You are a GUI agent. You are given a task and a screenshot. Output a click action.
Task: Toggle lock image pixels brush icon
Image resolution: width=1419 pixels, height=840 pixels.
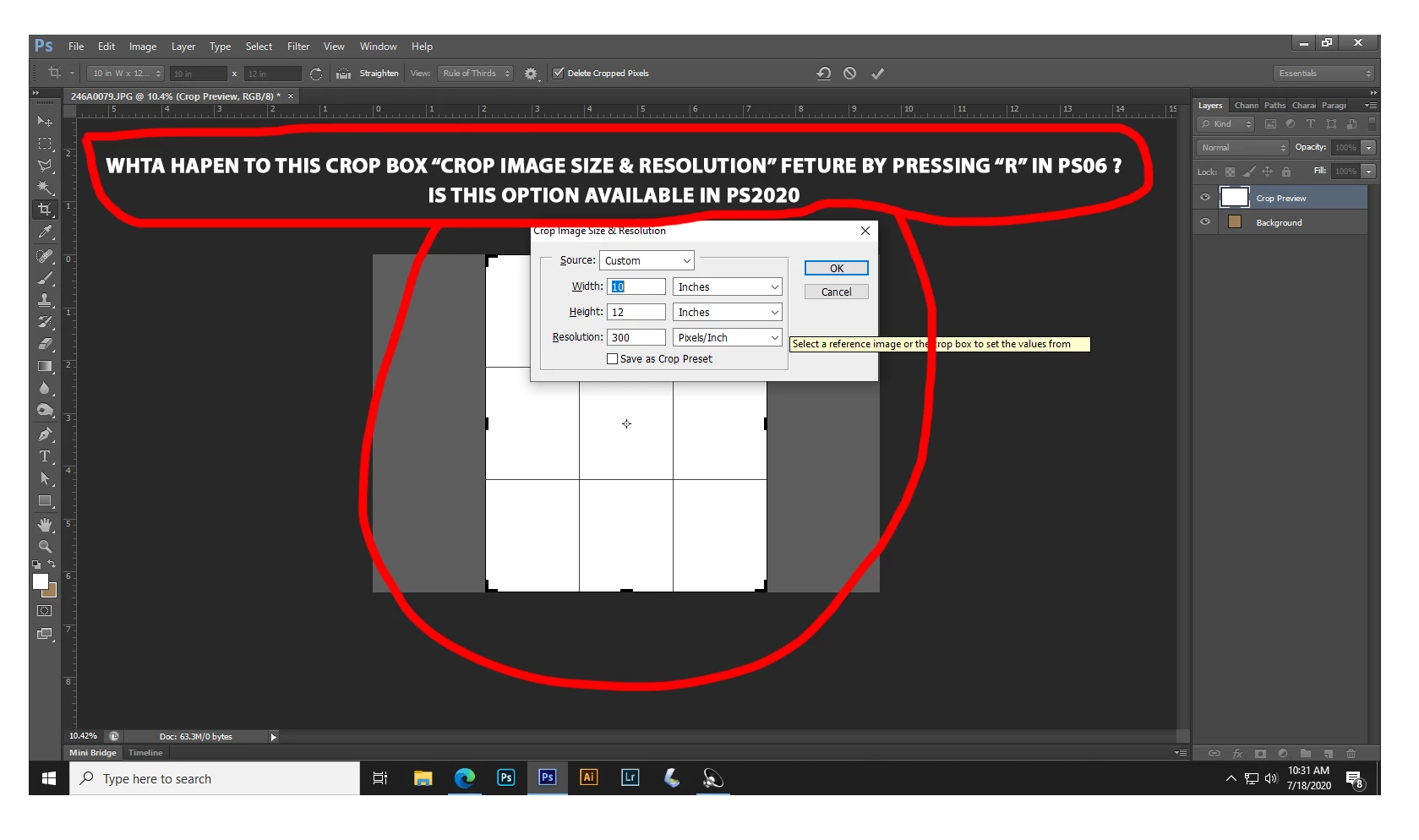tap(1248, 172)
